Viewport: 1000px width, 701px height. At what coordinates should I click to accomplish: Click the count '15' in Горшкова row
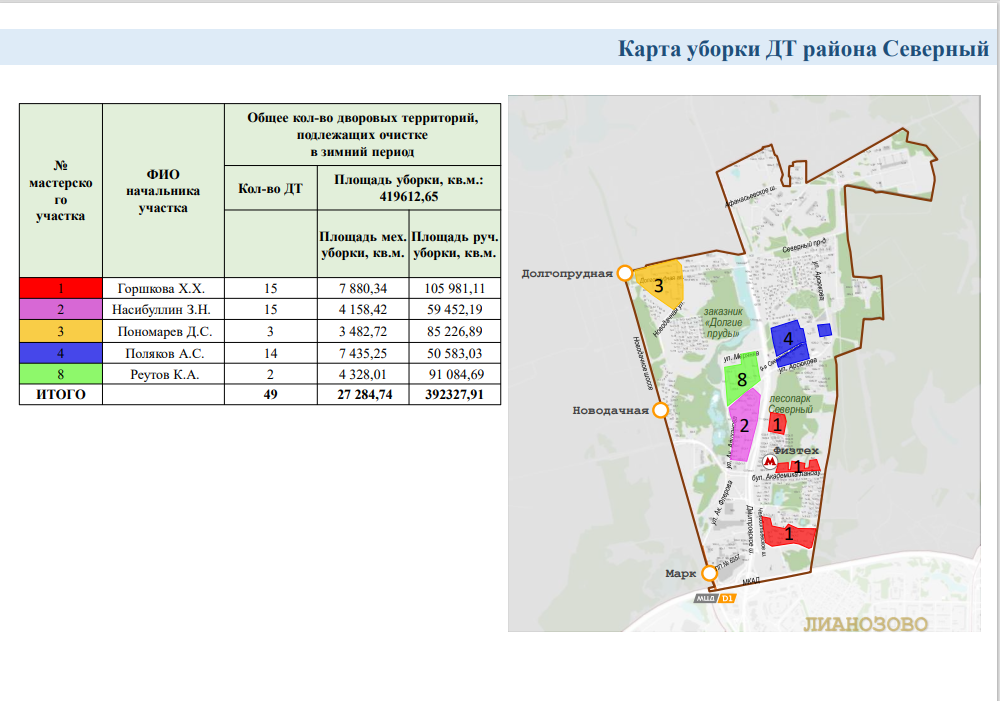click(x=270, y=288)
